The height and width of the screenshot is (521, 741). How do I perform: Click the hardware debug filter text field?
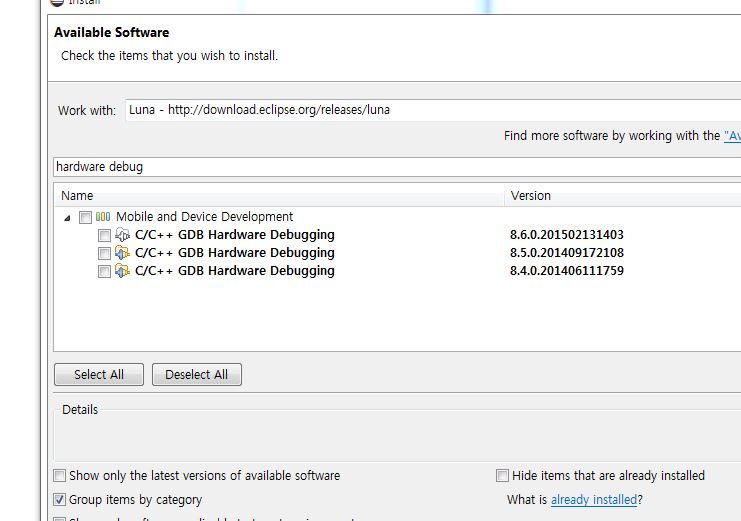click(397, 167)
